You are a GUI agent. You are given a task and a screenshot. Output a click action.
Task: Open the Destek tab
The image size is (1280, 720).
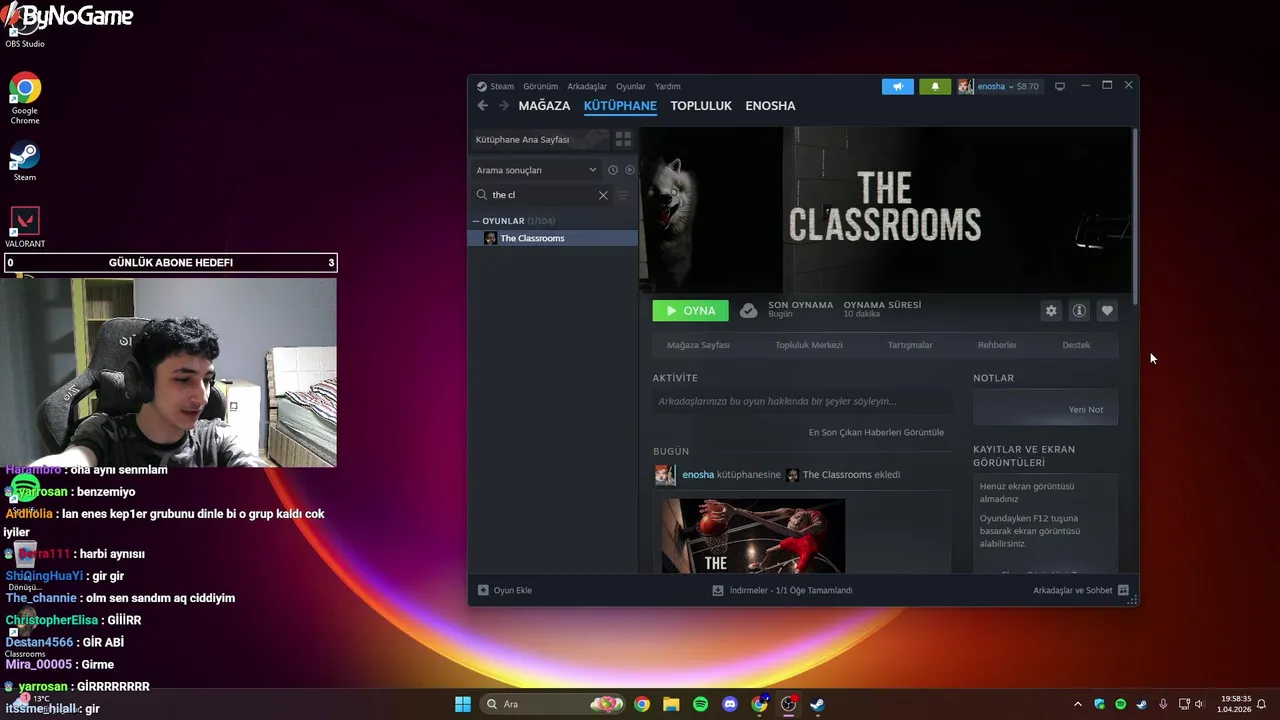click(1076, 345)
